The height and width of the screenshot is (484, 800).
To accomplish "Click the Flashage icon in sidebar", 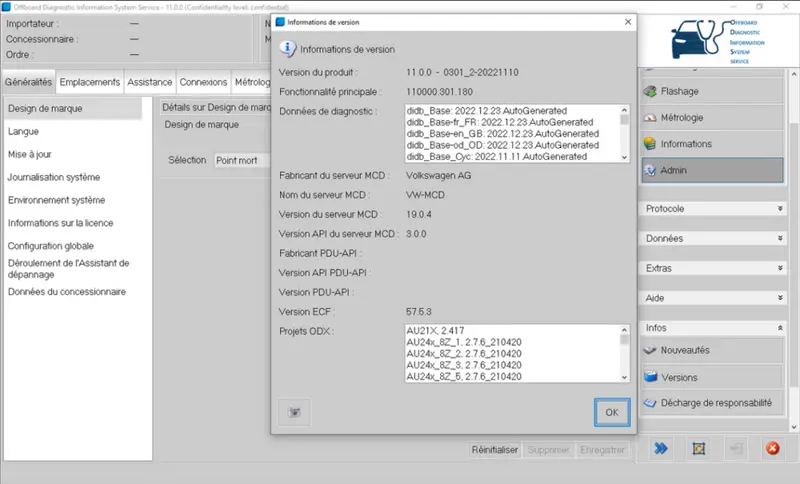I will pos(650,91).
